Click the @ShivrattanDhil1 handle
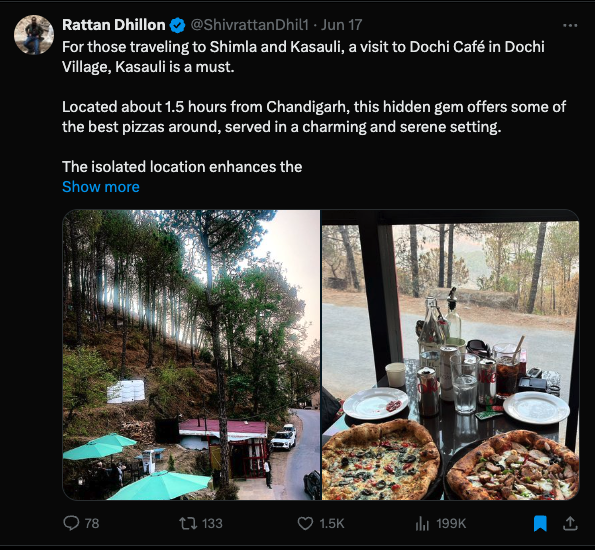Image resolution: width=595 pixels, height=550 pixels. (x=249, y=25)
